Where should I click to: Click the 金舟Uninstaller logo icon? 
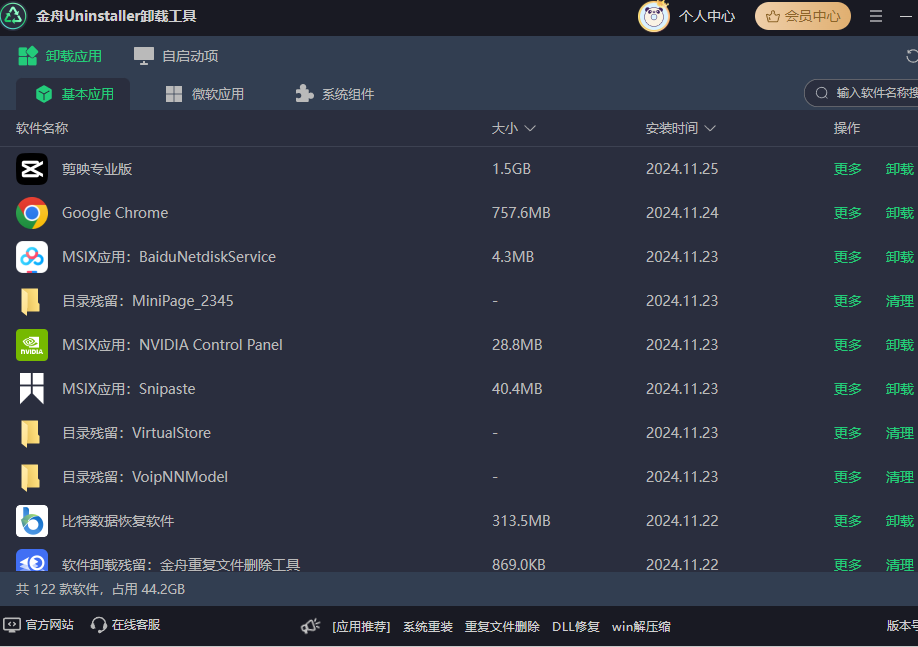13,16
